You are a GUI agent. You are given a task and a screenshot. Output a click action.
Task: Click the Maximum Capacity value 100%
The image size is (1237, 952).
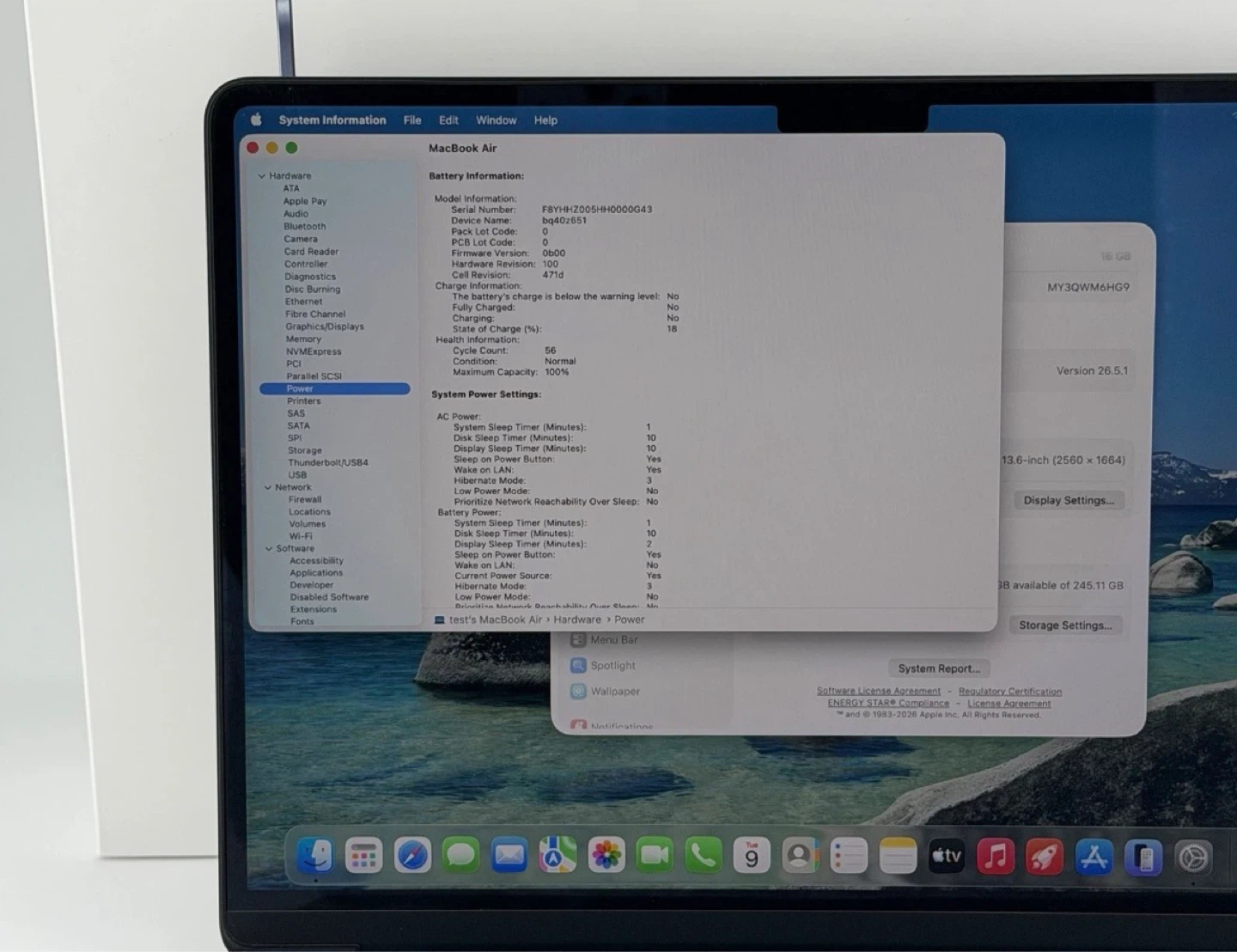click(x=557, y=372)
